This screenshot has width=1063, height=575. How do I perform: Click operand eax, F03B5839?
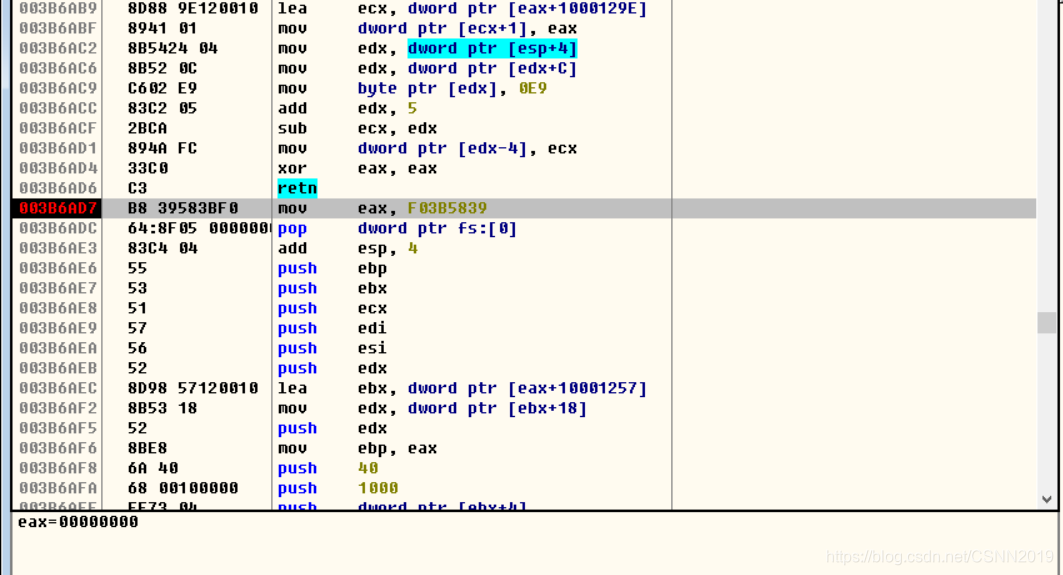click(x=422, y=208)
